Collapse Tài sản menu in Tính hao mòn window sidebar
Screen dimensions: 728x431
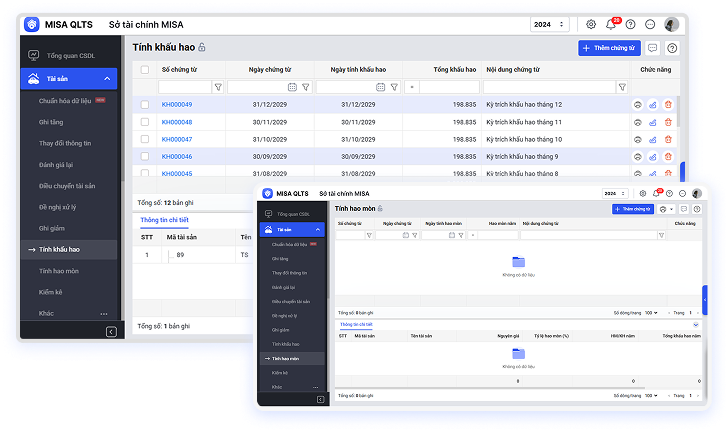(x=318, y=229)
